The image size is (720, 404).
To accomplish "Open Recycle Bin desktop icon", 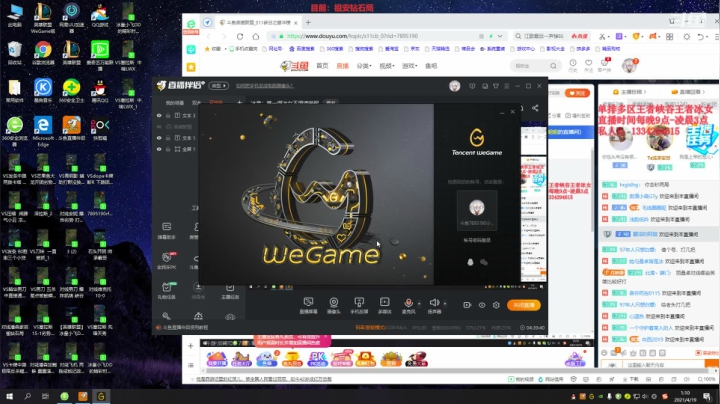I will pyautogui.click(x=15, y=53).
